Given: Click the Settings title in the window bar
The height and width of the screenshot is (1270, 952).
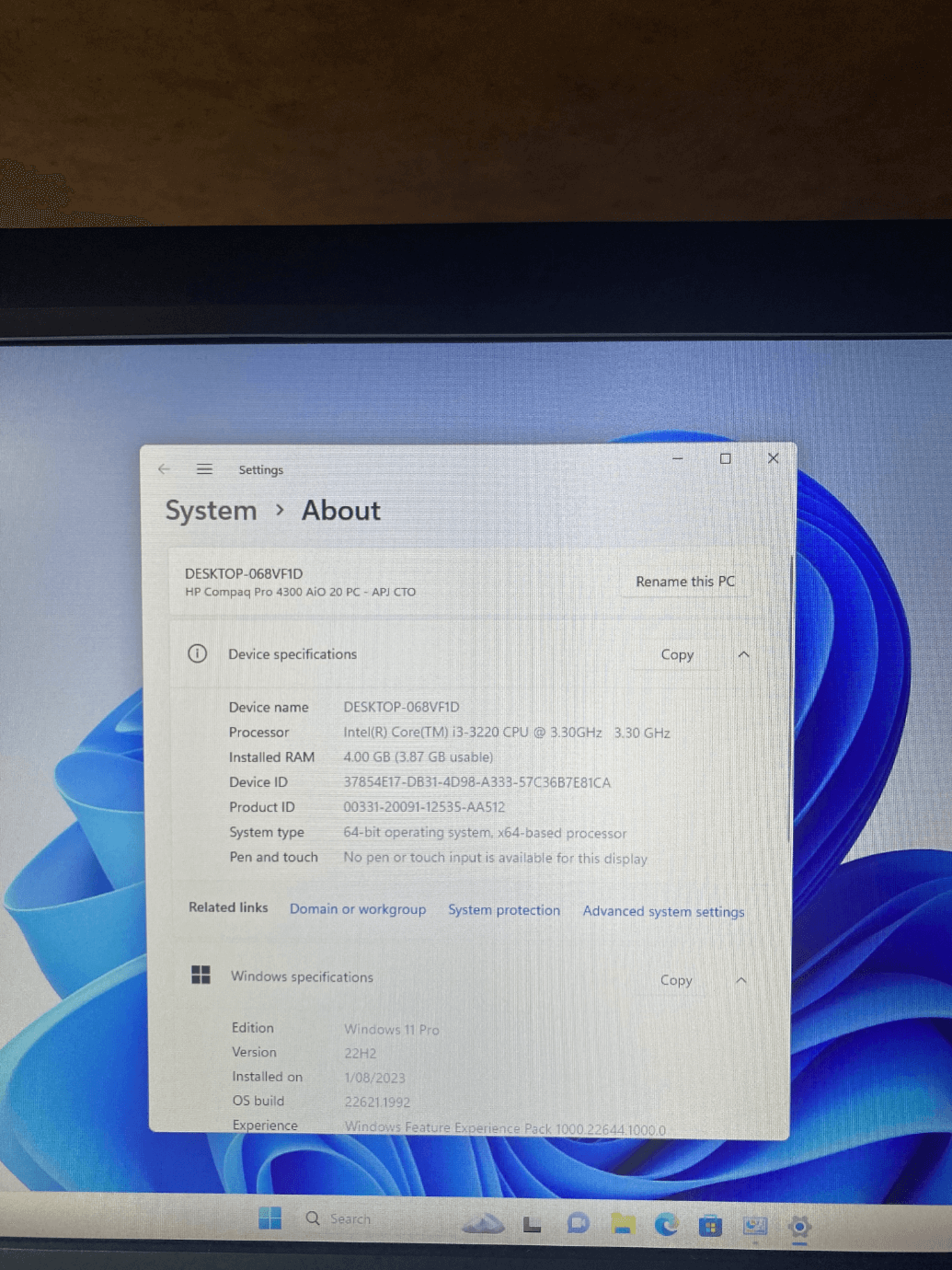Looking at the screenshot, I should [x=260, y=469].
